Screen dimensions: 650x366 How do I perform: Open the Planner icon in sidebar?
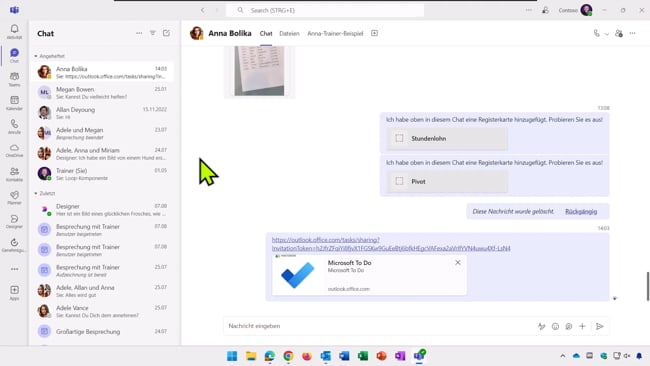tap(15, 197)
